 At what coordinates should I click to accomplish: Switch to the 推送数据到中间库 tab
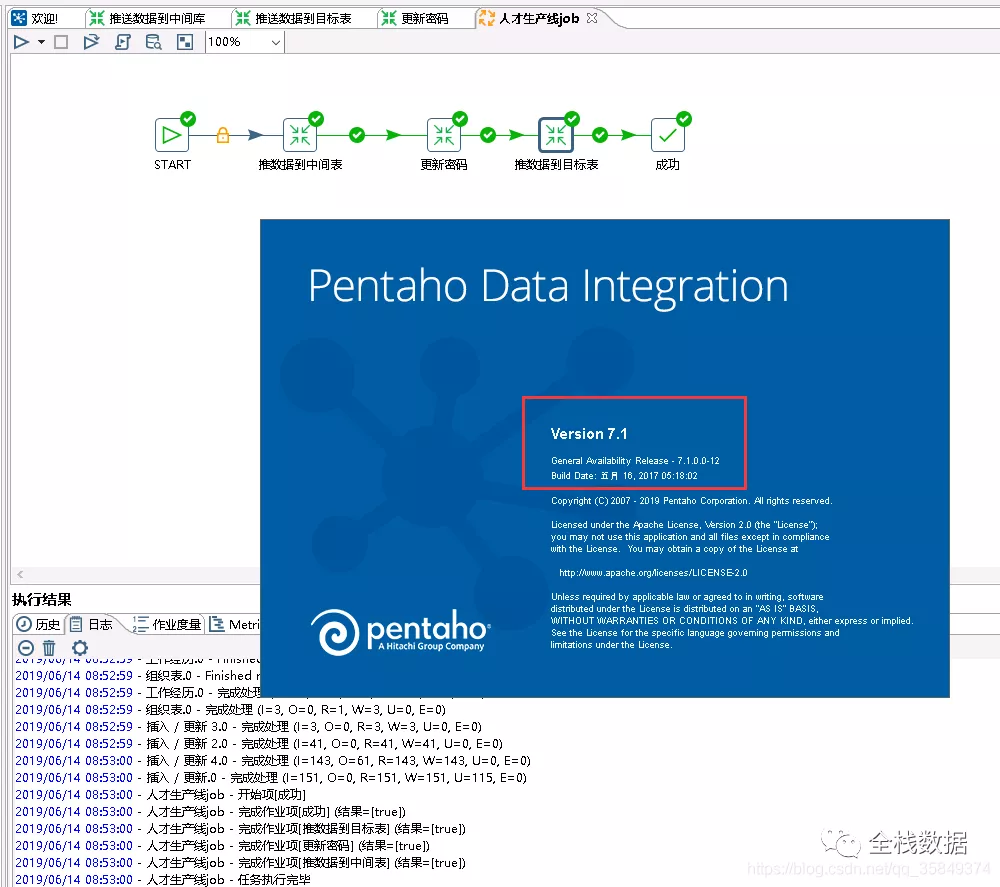148,18
